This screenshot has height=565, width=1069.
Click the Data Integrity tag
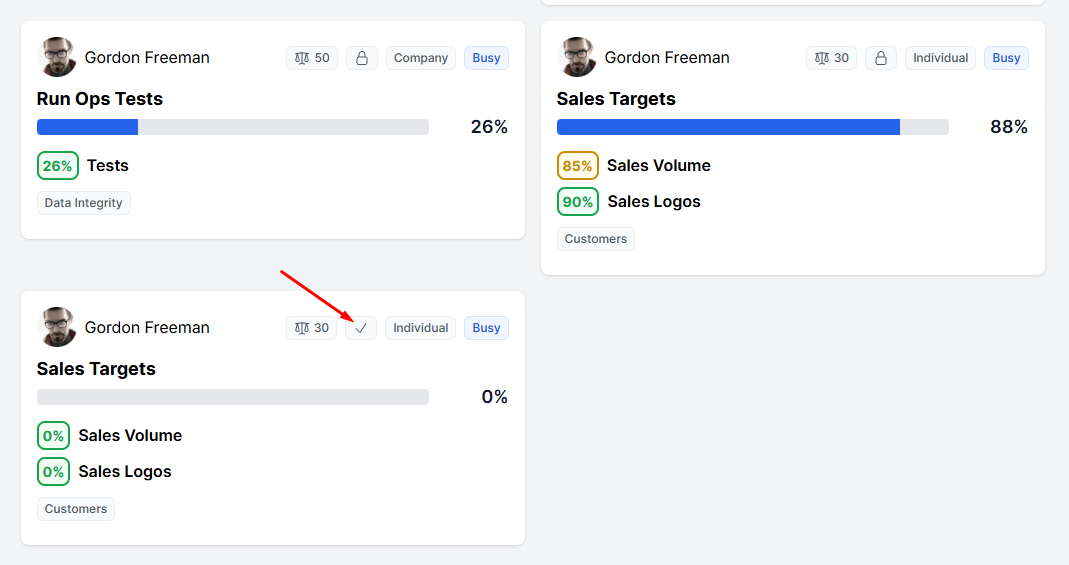[84, 203]
